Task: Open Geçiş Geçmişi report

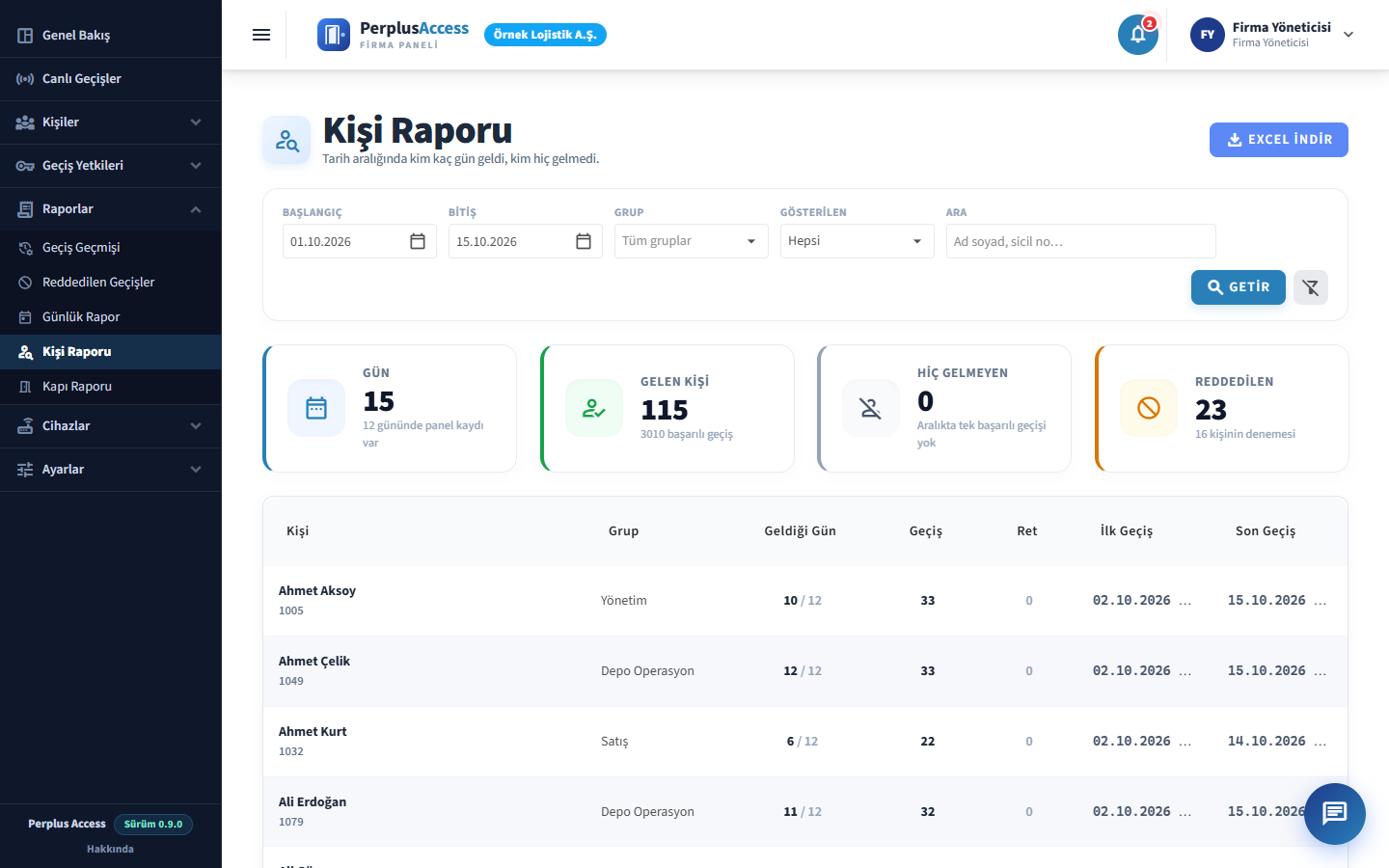Action: tap(111, 248)
